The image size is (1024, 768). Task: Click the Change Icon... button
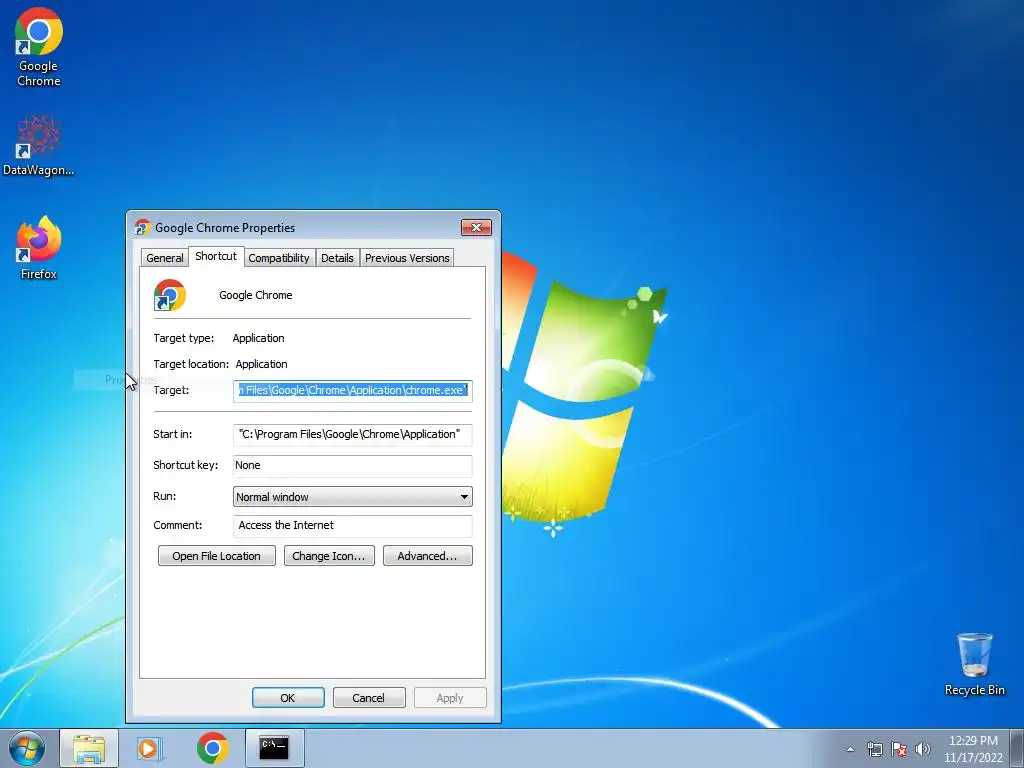(x=329, y=556)
